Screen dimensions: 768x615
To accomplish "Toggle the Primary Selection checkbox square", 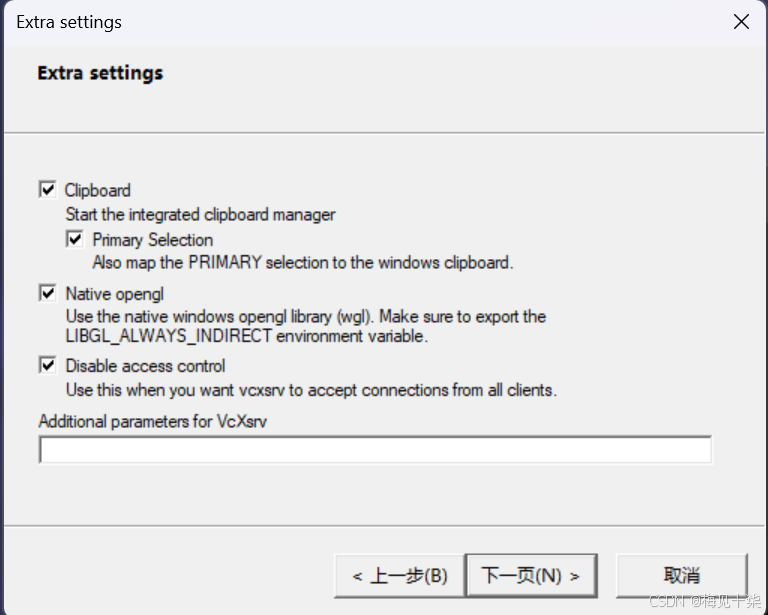I will click(75, 239).
